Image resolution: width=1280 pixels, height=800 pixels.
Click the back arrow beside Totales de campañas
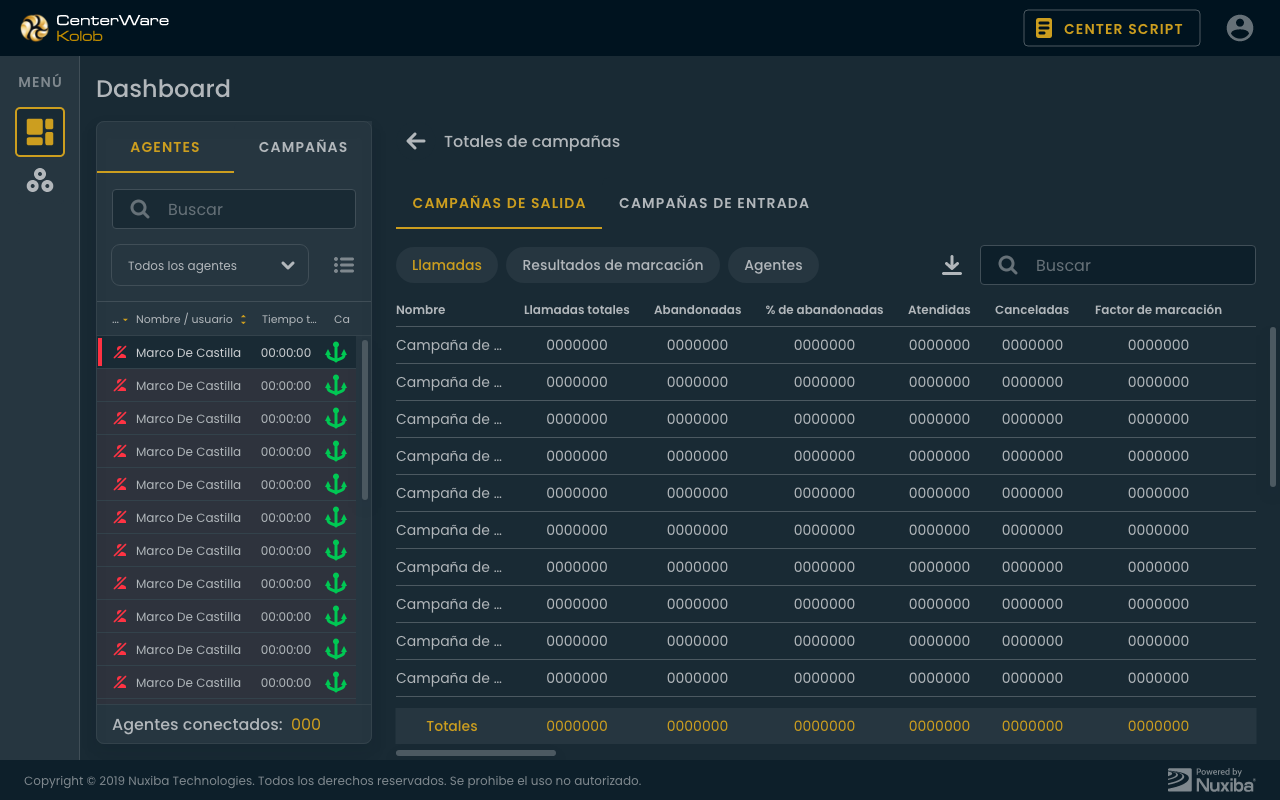tap(416, 141)
